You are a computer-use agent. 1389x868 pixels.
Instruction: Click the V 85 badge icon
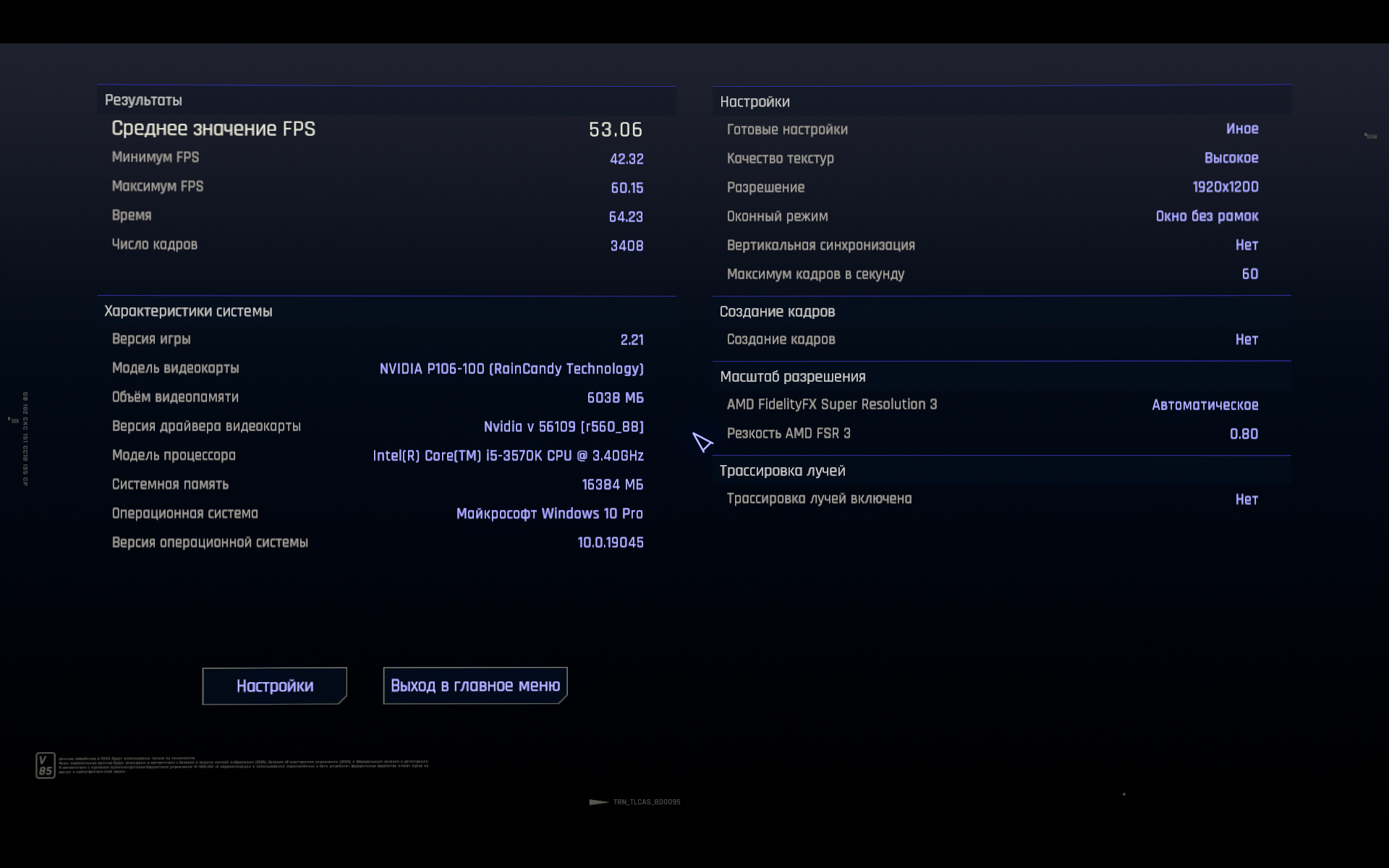click(46, 765)
